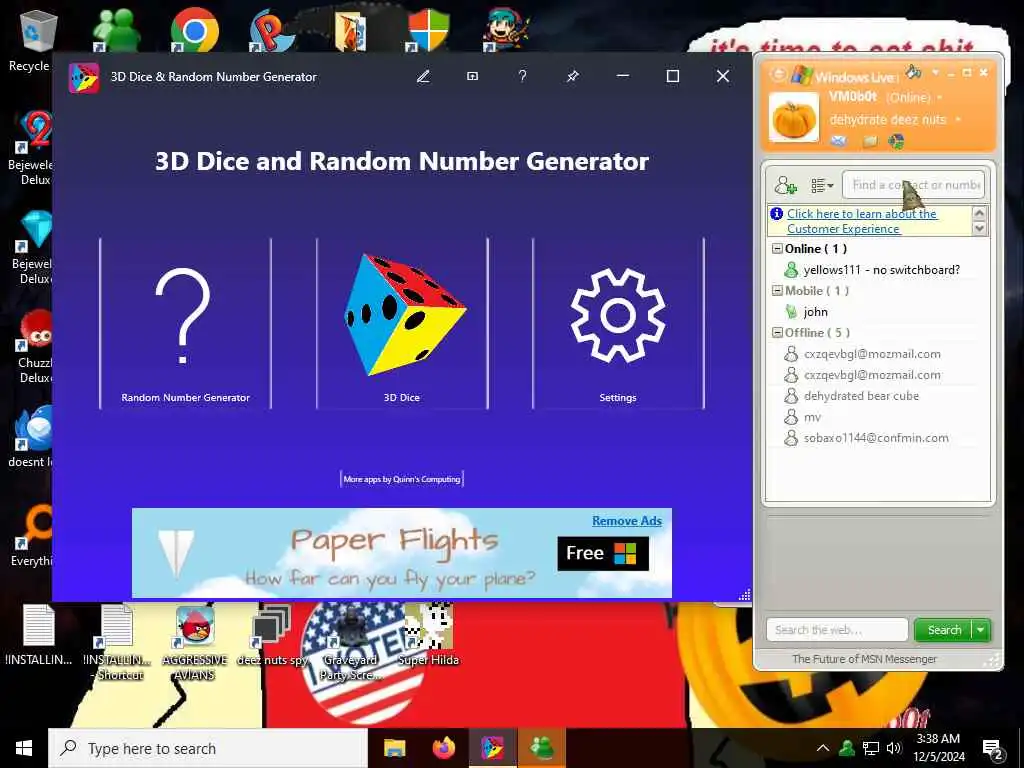Click the folder icon in Messenger header
The width and height of the screenshot is (1024, 768).
[869, 141]
